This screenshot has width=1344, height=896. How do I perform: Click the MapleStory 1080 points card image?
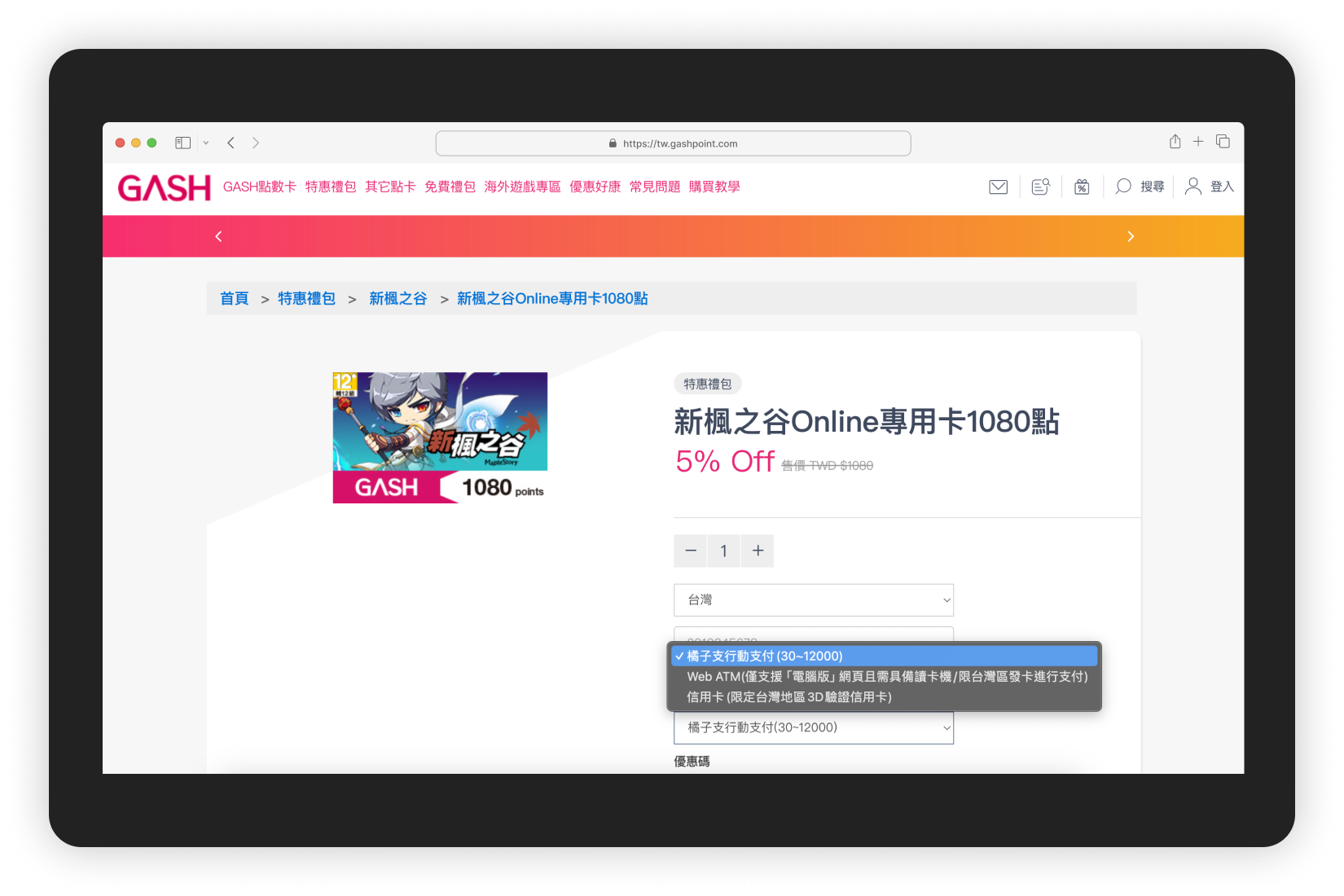440,437
